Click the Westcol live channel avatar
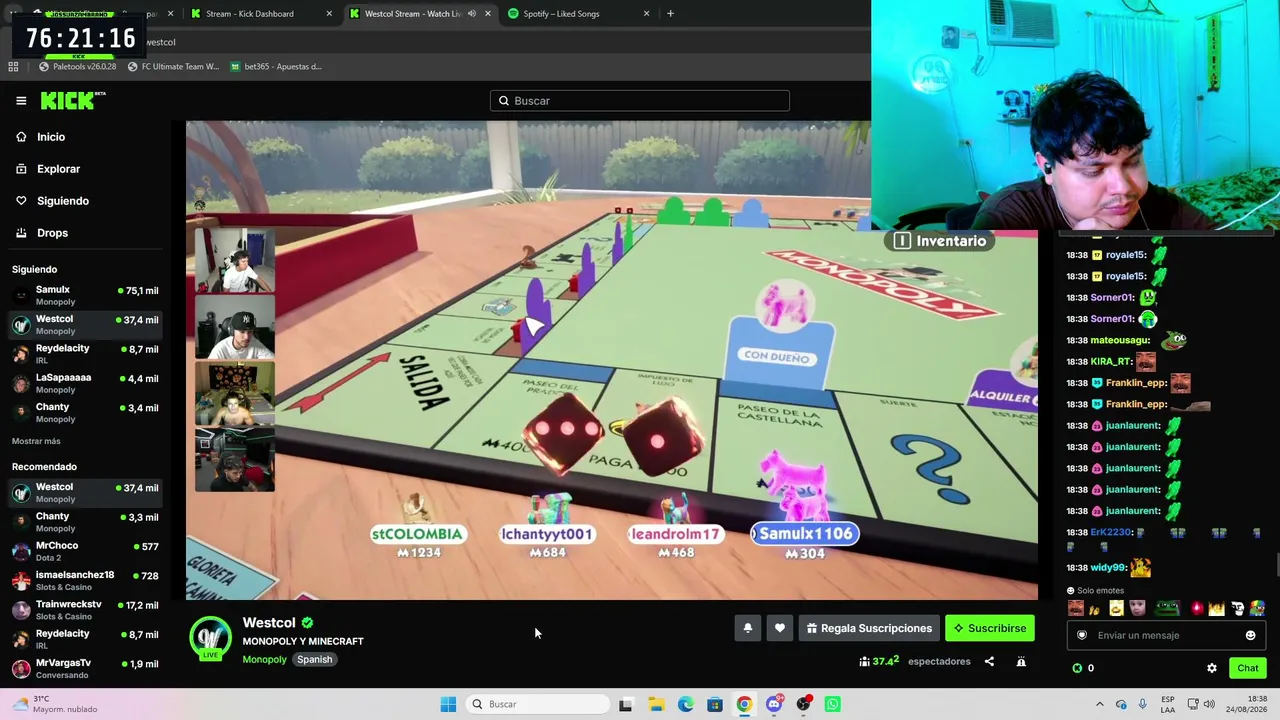 211,638
